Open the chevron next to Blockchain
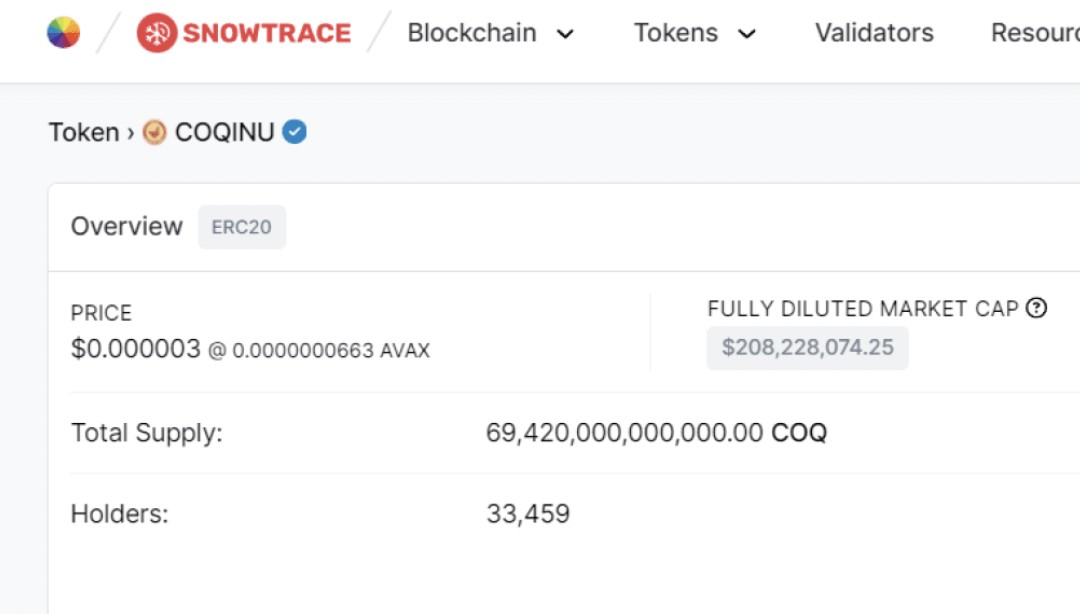 click(566, 34)
